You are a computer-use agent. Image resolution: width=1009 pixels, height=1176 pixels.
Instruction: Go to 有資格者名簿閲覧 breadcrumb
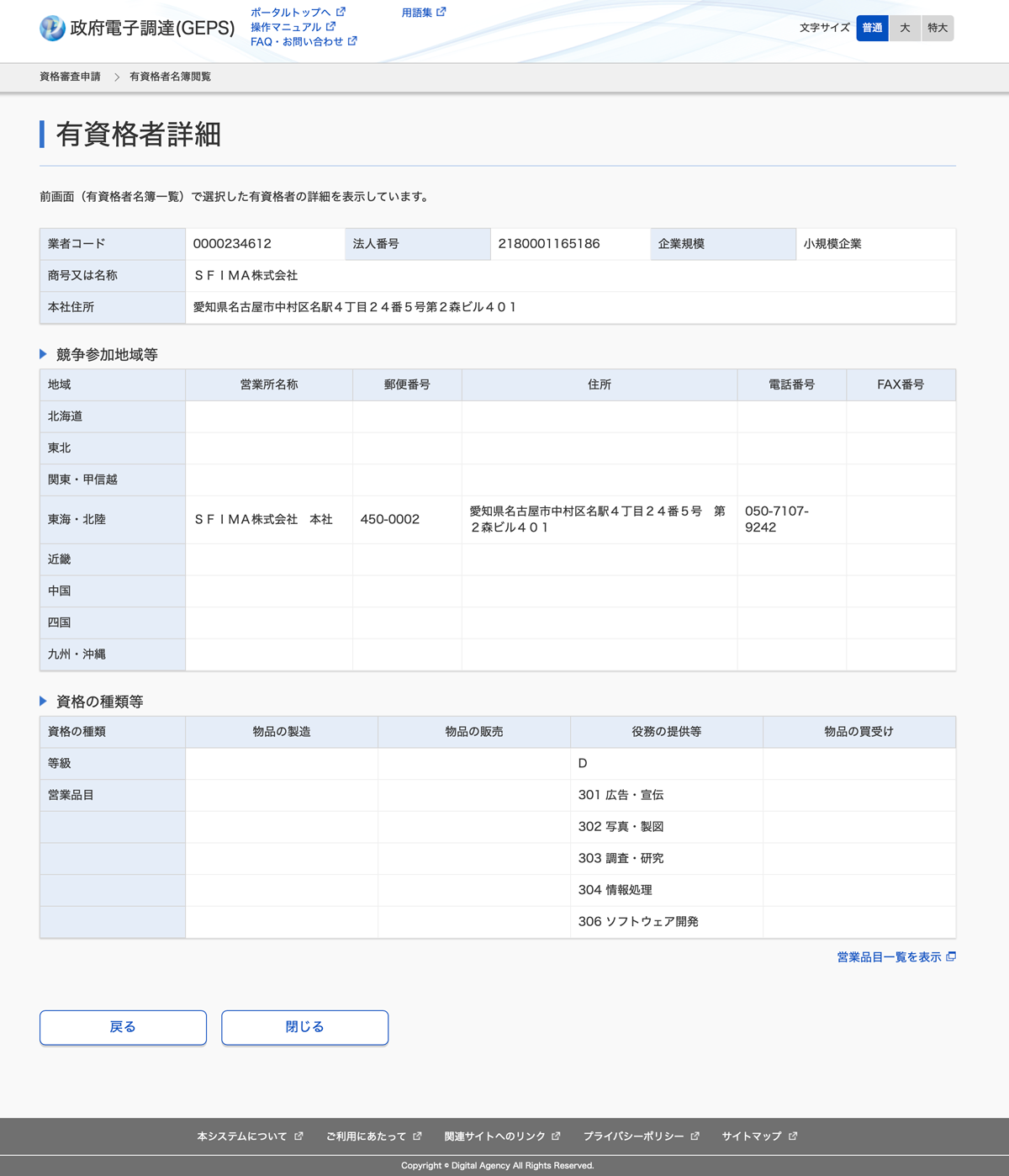[x=170, y=77]
